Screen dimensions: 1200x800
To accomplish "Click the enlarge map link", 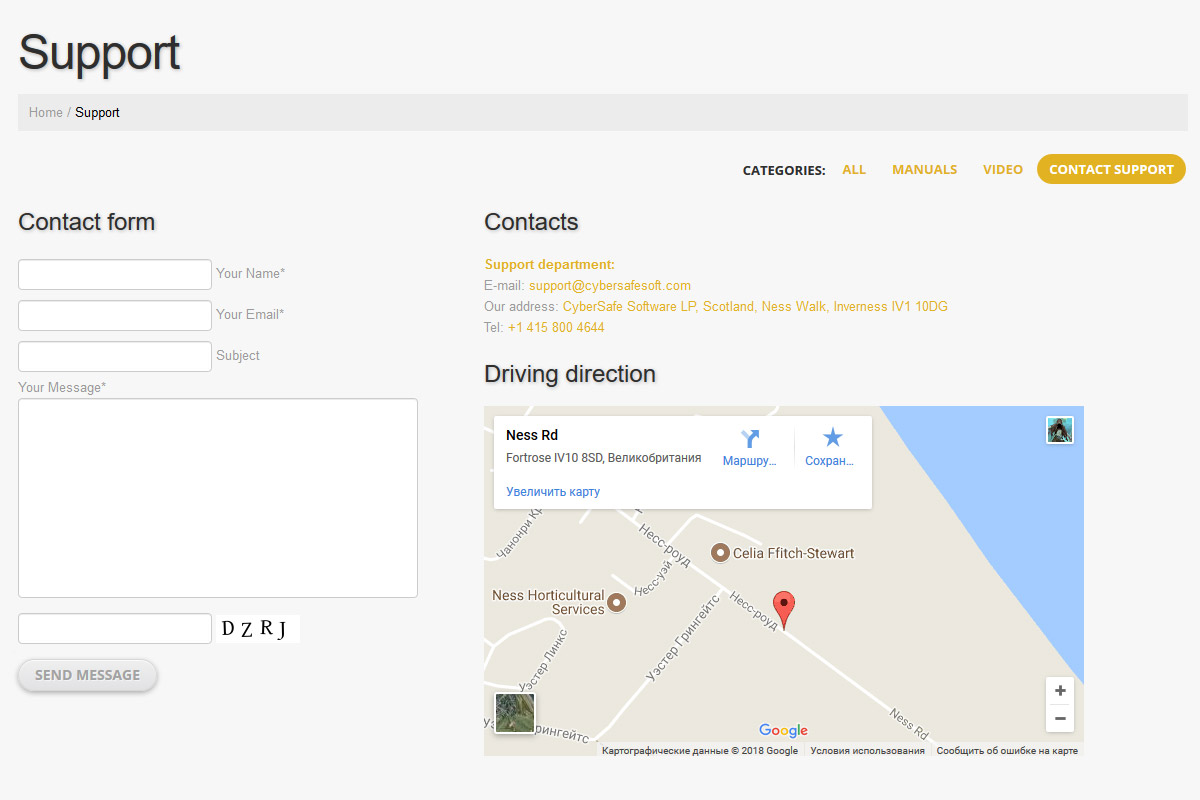I will pos(553,492).
